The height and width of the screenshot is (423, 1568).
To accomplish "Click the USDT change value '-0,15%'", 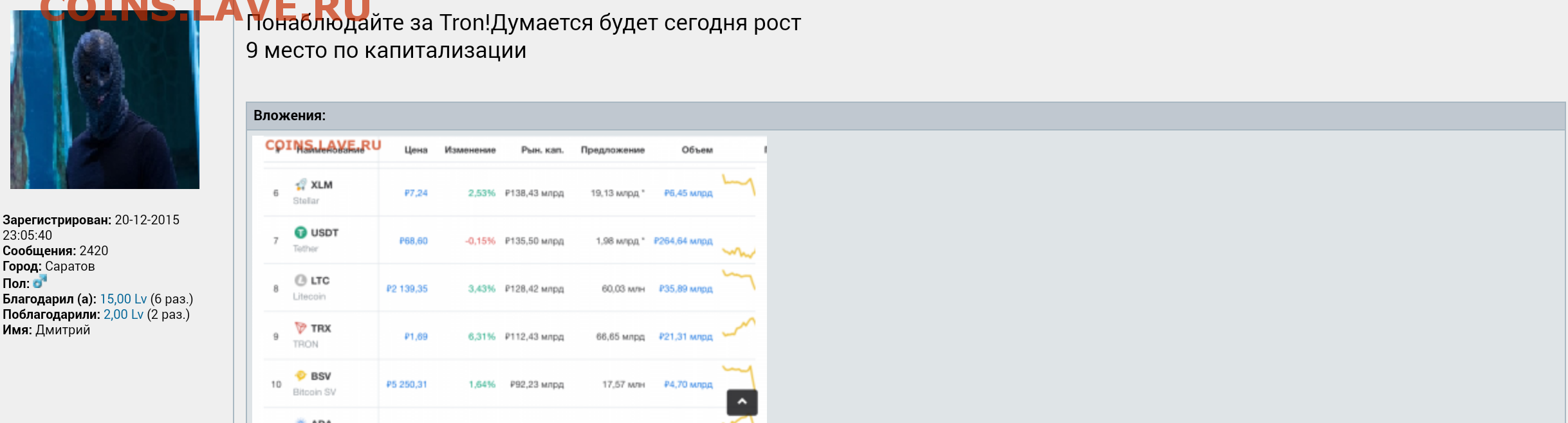I will click(x=480, y=241).
